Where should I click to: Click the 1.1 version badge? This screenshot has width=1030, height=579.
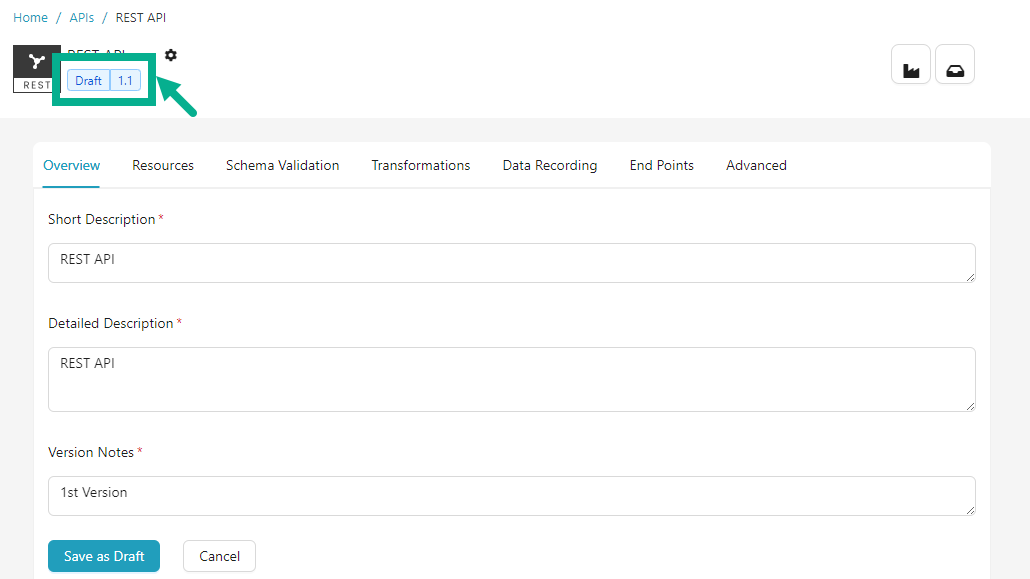point(125,81)
